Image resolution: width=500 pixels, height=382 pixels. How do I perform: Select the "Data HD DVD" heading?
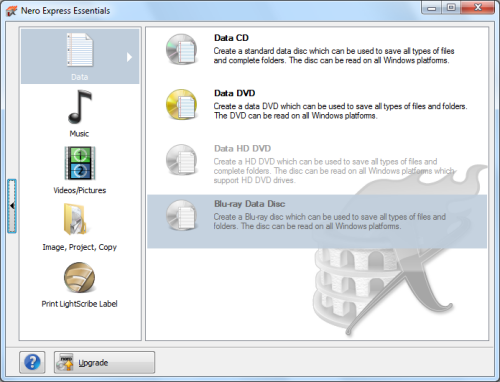pyautogui.click(x=242, y=149)
